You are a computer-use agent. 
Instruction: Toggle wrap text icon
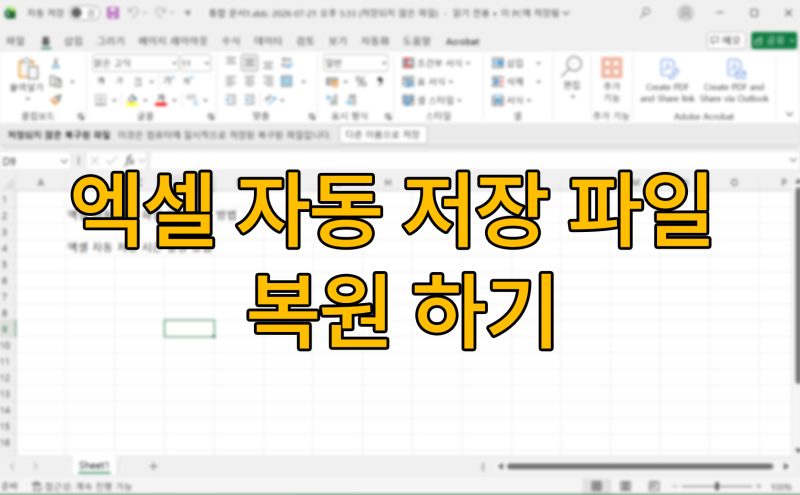tap(287, 63)
